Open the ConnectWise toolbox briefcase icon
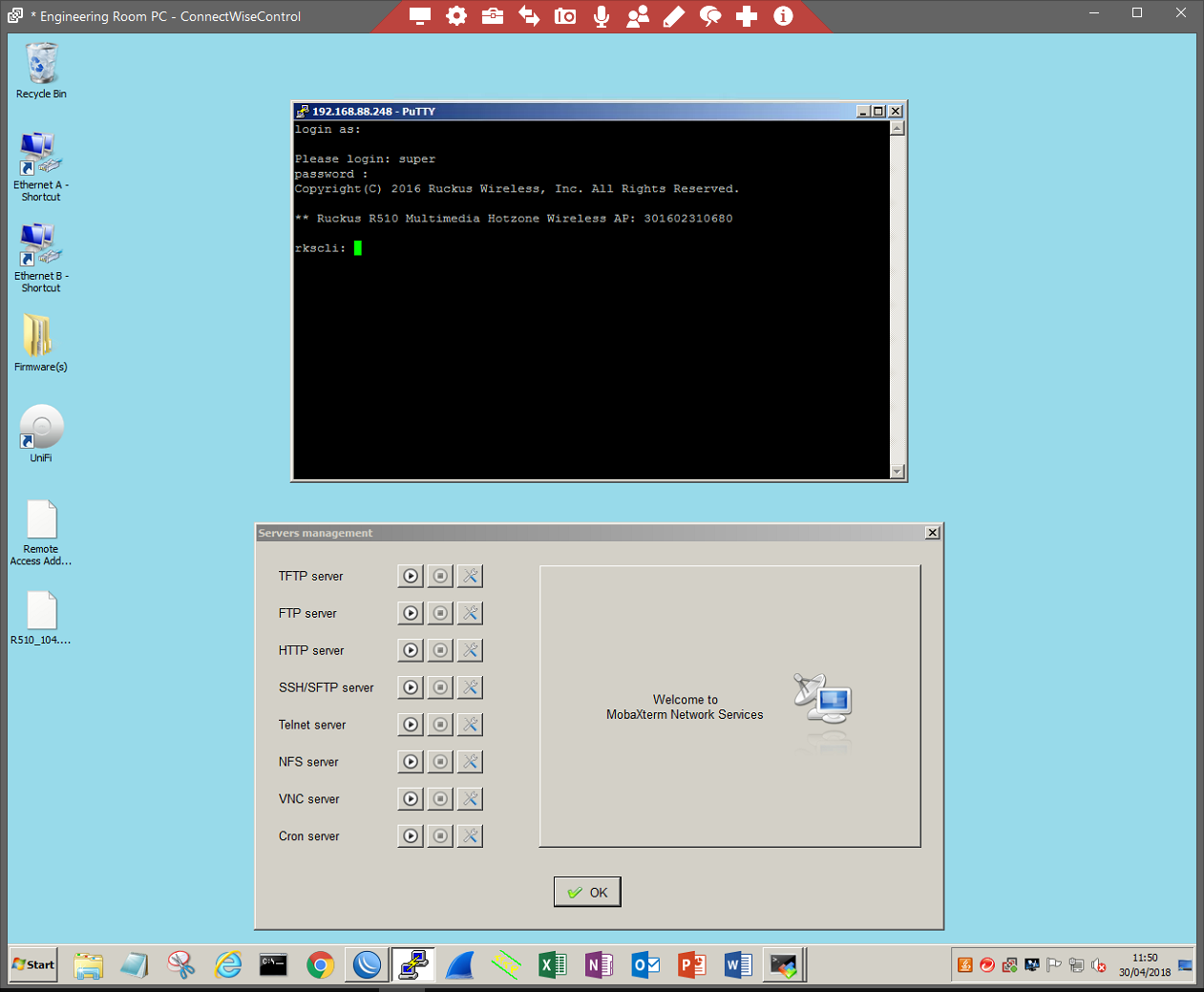1204x992 pixels. pos(493,16)
